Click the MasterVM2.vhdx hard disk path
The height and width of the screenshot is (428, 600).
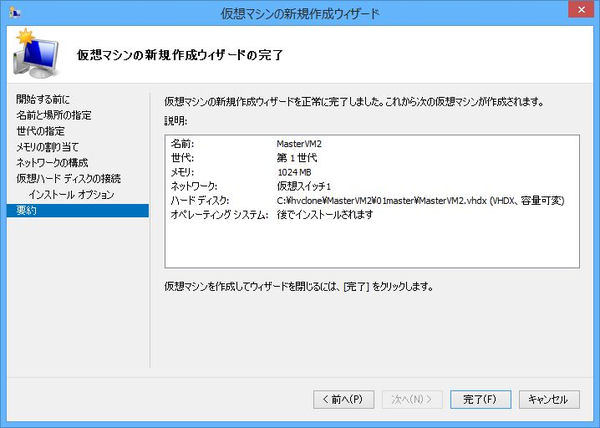(420, 200)
